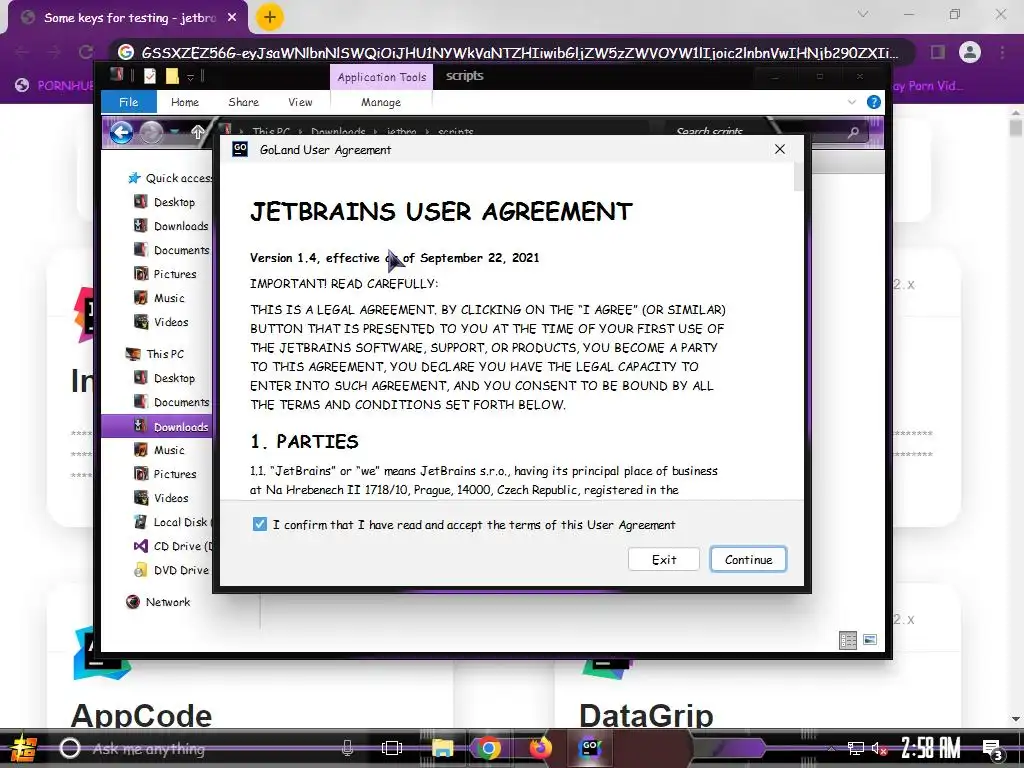Expand the Explorer ribbon chevron

[x=852, y=102]
